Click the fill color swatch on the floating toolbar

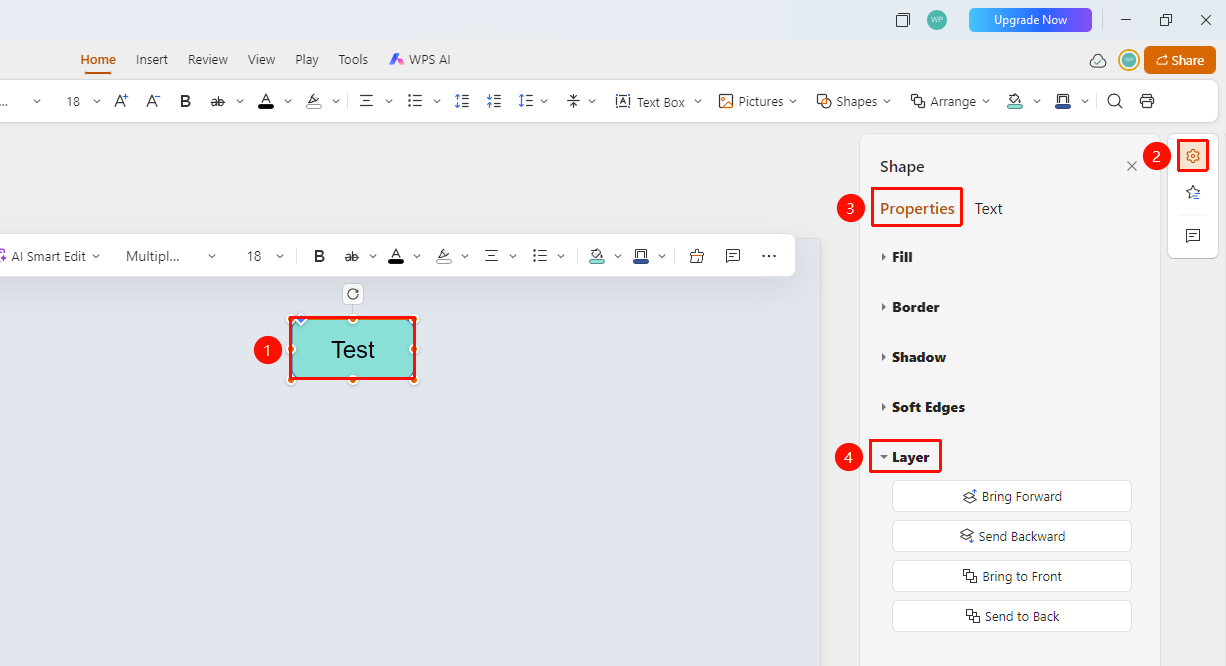tap(597, 256)
